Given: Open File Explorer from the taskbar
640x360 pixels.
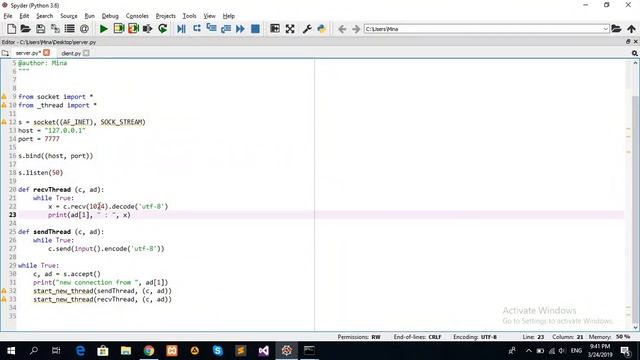Looking at the screenshot, I should point(126,351).
